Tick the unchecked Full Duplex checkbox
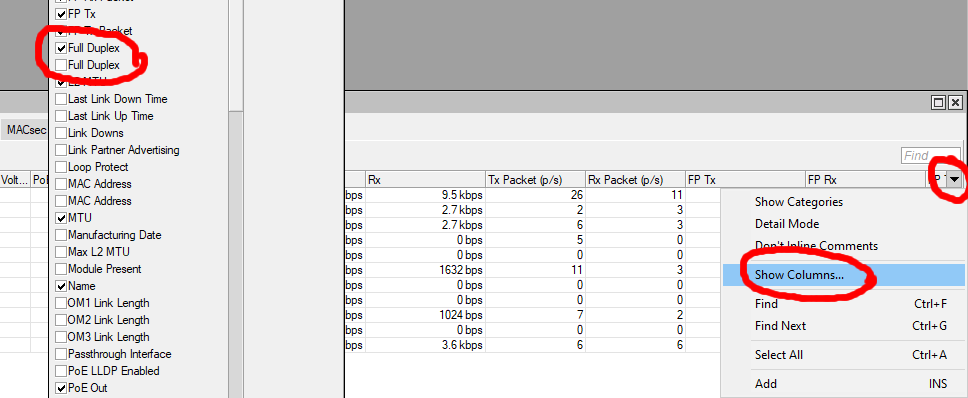Viewport: 968px width, 398px height. tap(60, 65)
